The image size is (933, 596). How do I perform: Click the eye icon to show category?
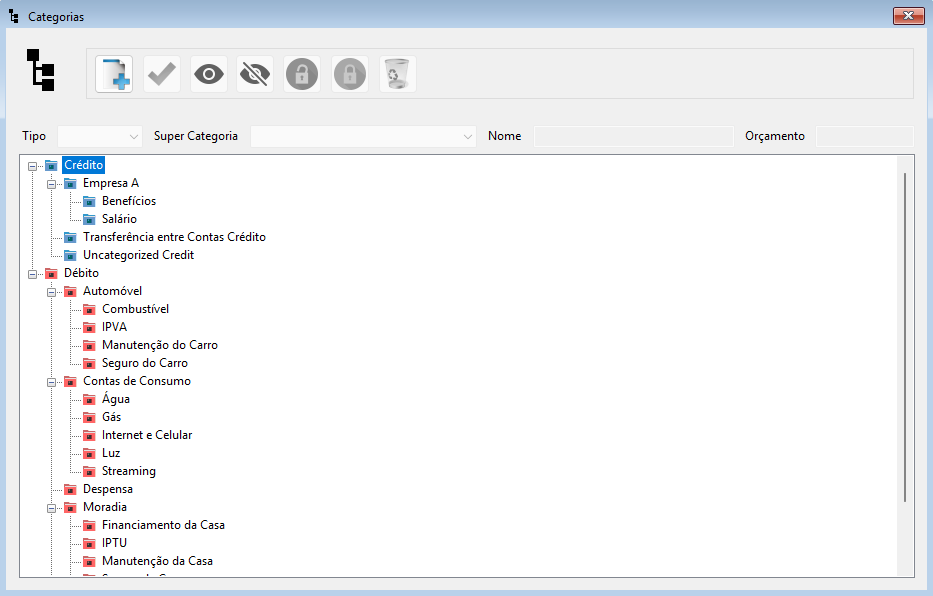click(209, 75)
